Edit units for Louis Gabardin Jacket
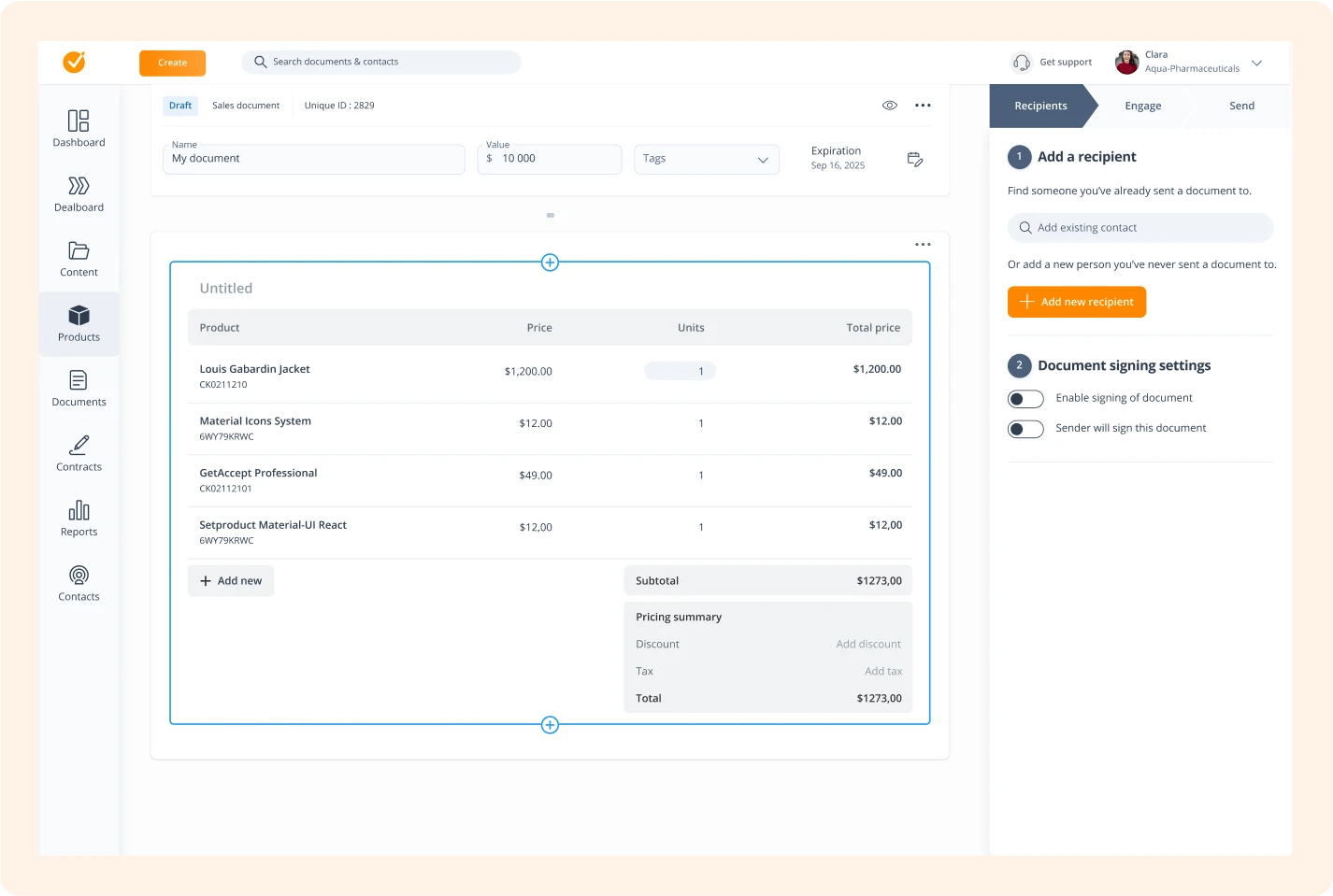Image resolution: width=1333 pixels, height=896 pixels. click(x=680, y=371)
